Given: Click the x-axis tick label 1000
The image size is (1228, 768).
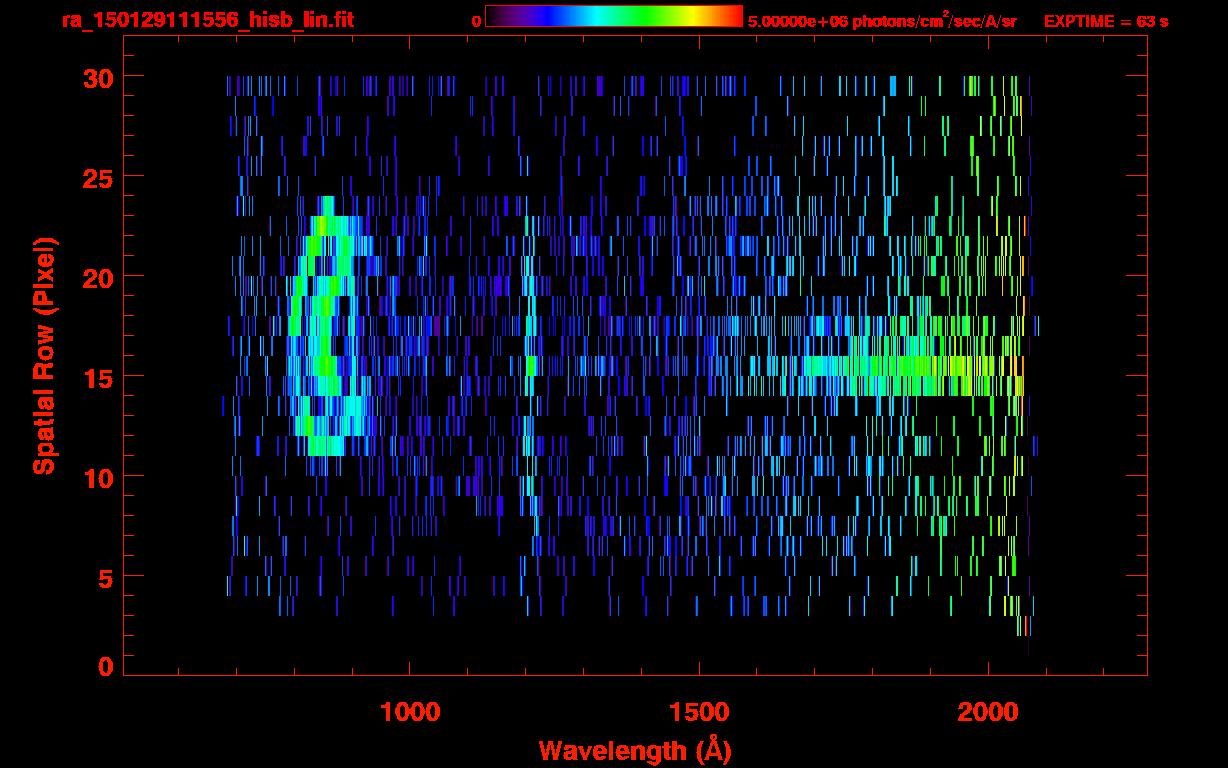Looking at the screenshot, I should pyautogui.click(x=410, y=712).
